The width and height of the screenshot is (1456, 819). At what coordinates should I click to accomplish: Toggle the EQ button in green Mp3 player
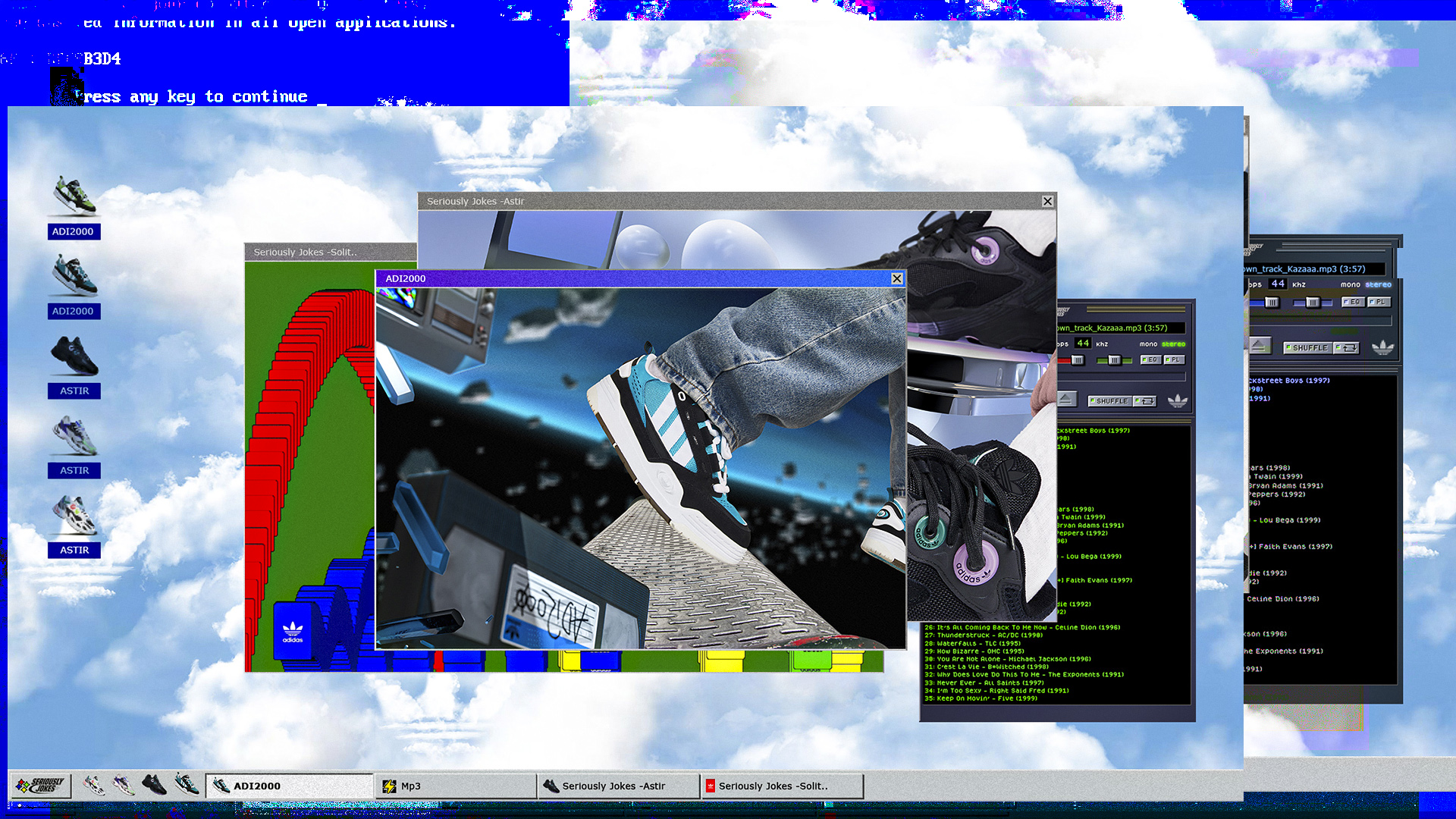click(x=1150, y=359)
